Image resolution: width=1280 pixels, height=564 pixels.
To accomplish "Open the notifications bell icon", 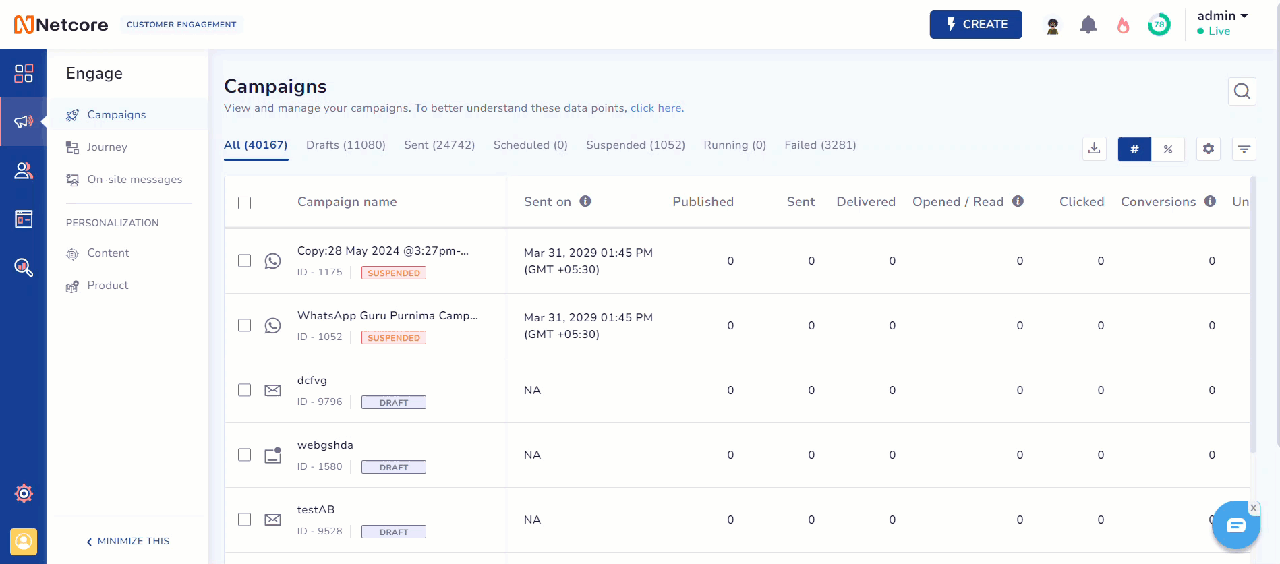I will tap(1088, 25).
